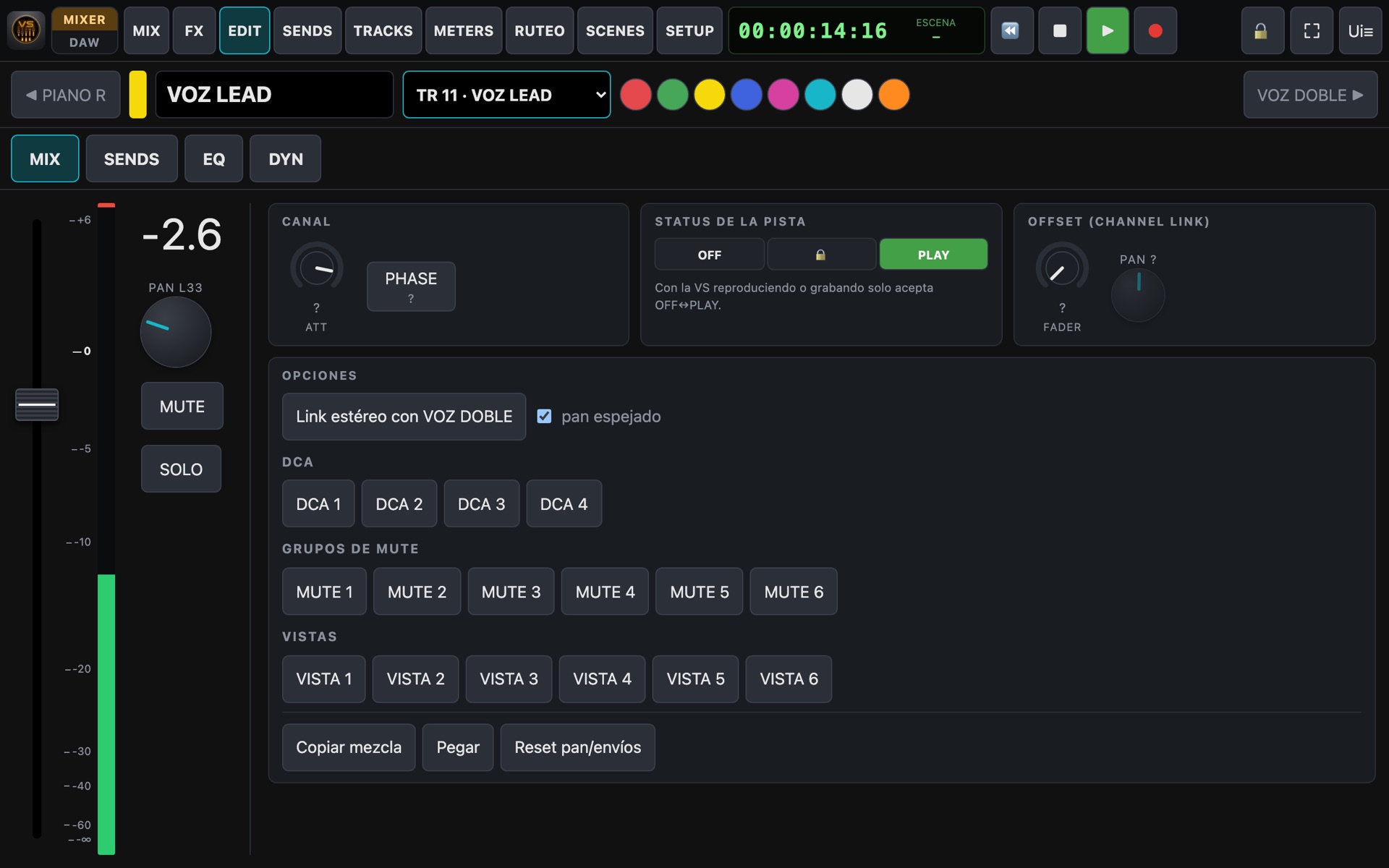This screenshot has width=1389, height=868.
Task: Toggle MUTE on VOZ LEAD channel
Action: coord(182,406)
